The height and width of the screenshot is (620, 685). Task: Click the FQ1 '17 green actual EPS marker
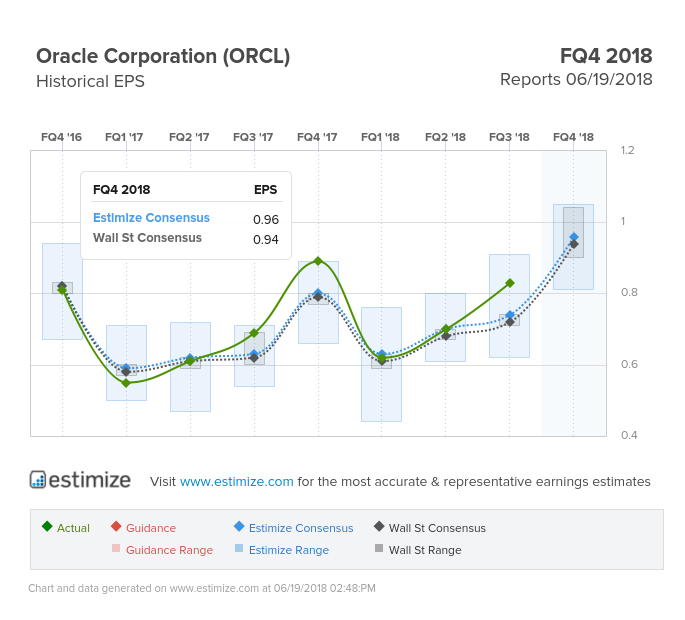(x=126, y=383)
